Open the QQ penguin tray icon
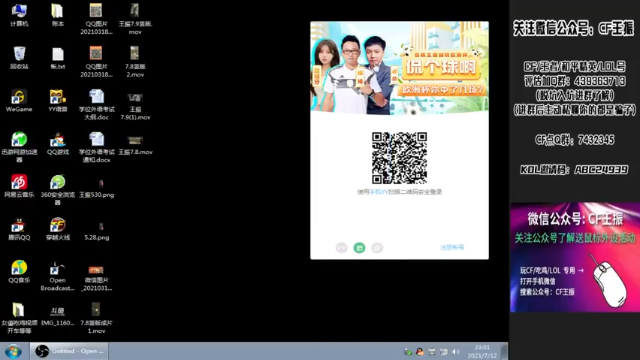Viewport: 640px width, 360px height. point(420,351)
